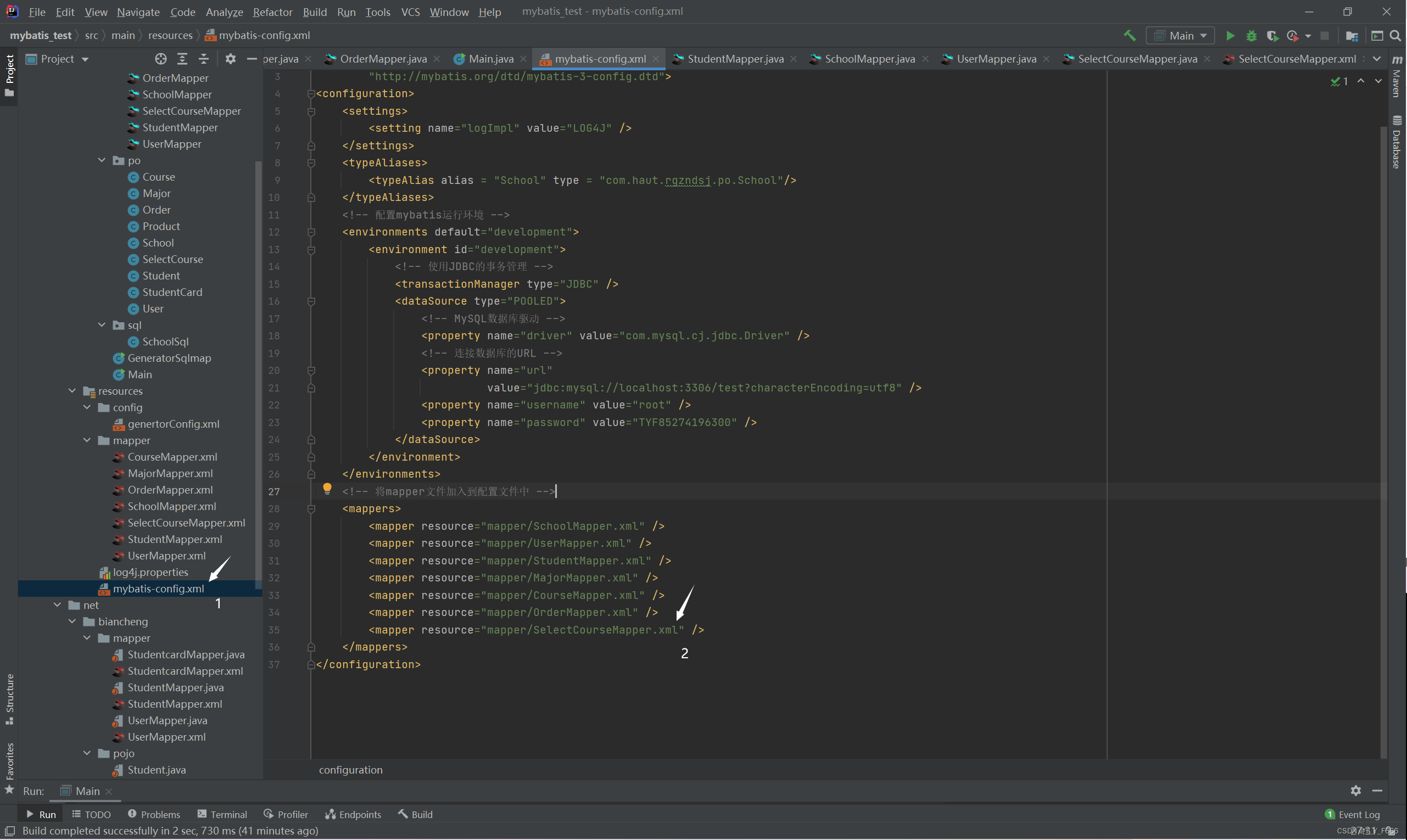Open the Terminal panel

point(222,814)
